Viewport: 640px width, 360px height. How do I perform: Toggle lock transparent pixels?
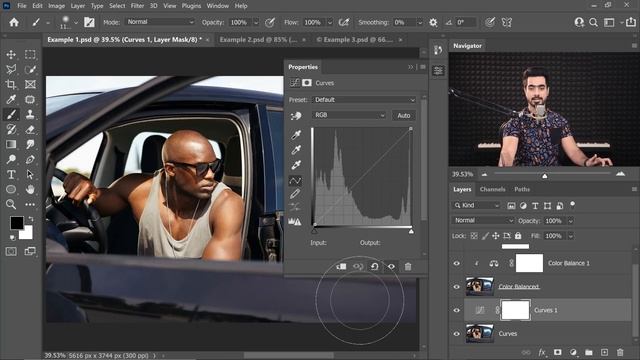tap(474, 236)
